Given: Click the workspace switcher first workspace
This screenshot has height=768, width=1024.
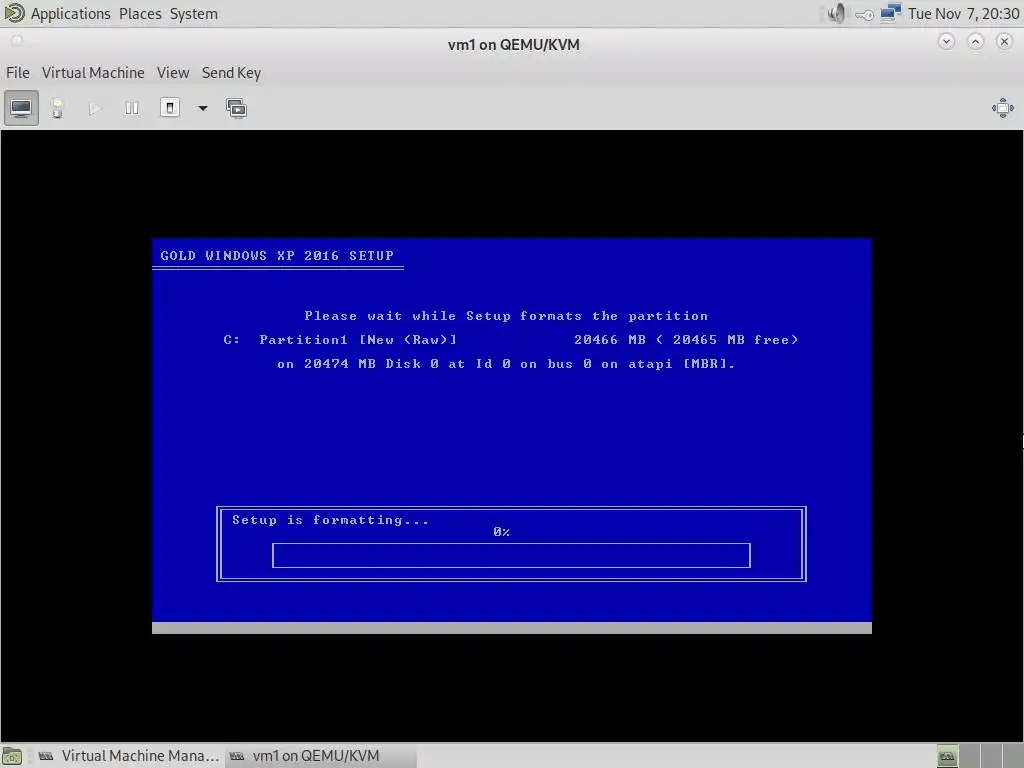Looking at the screenshot, I should pos(947,756).
